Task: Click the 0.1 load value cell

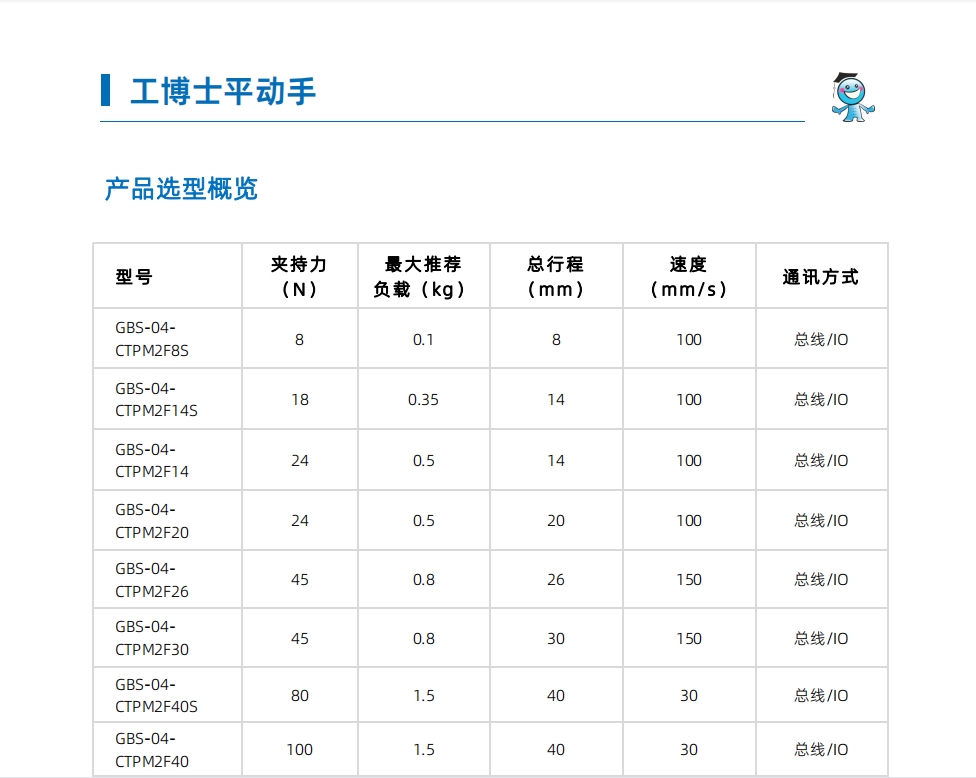Action: click(x=423, y=339)
